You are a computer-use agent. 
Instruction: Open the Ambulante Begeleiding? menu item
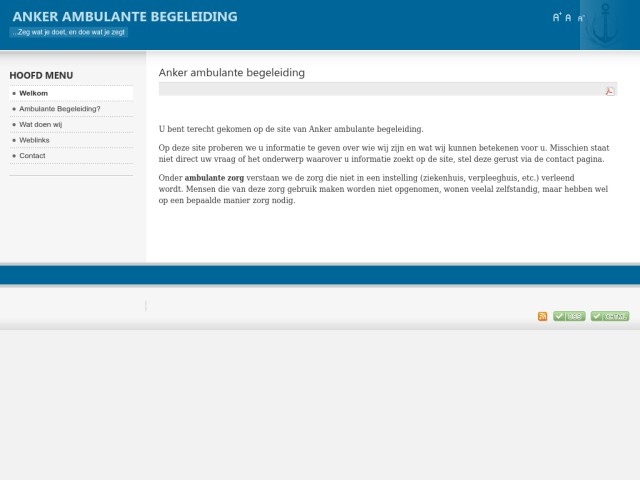point(59,108)
